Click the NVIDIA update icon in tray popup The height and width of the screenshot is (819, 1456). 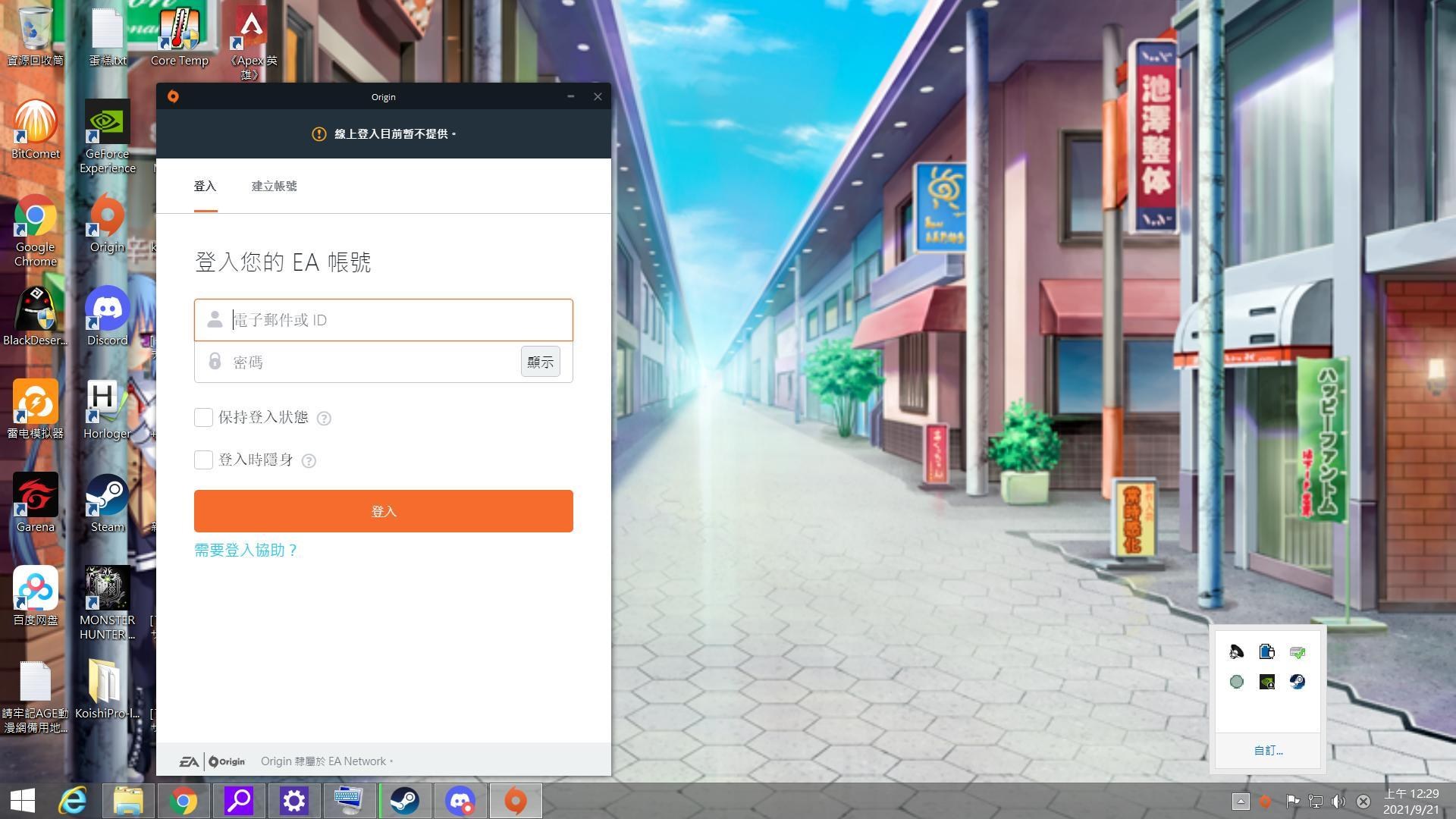(x=1267, y=682)
